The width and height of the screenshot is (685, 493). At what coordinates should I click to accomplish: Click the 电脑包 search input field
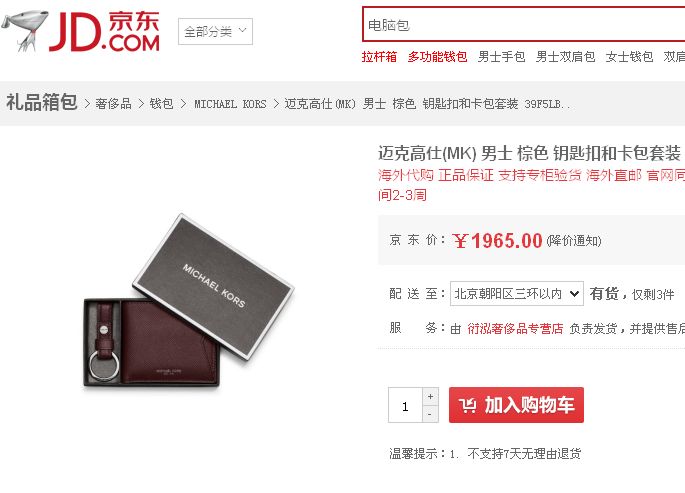coord(523,25)
